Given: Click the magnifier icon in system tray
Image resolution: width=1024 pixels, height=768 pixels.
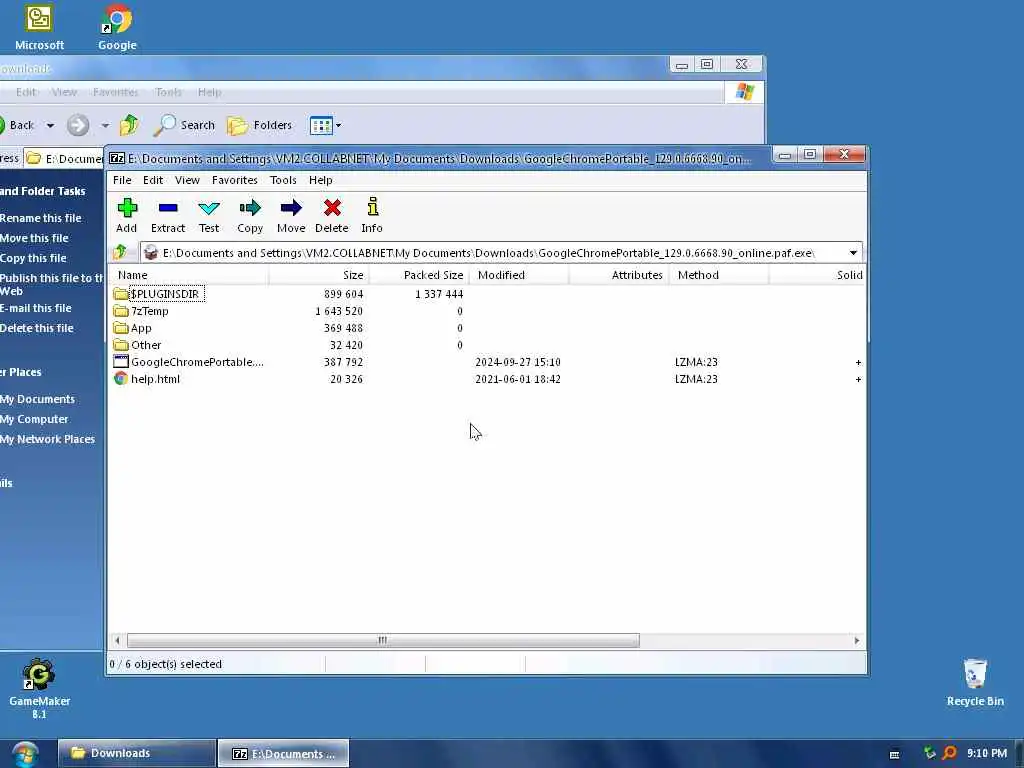Looking at the screenshot, I should coord(950,753).
